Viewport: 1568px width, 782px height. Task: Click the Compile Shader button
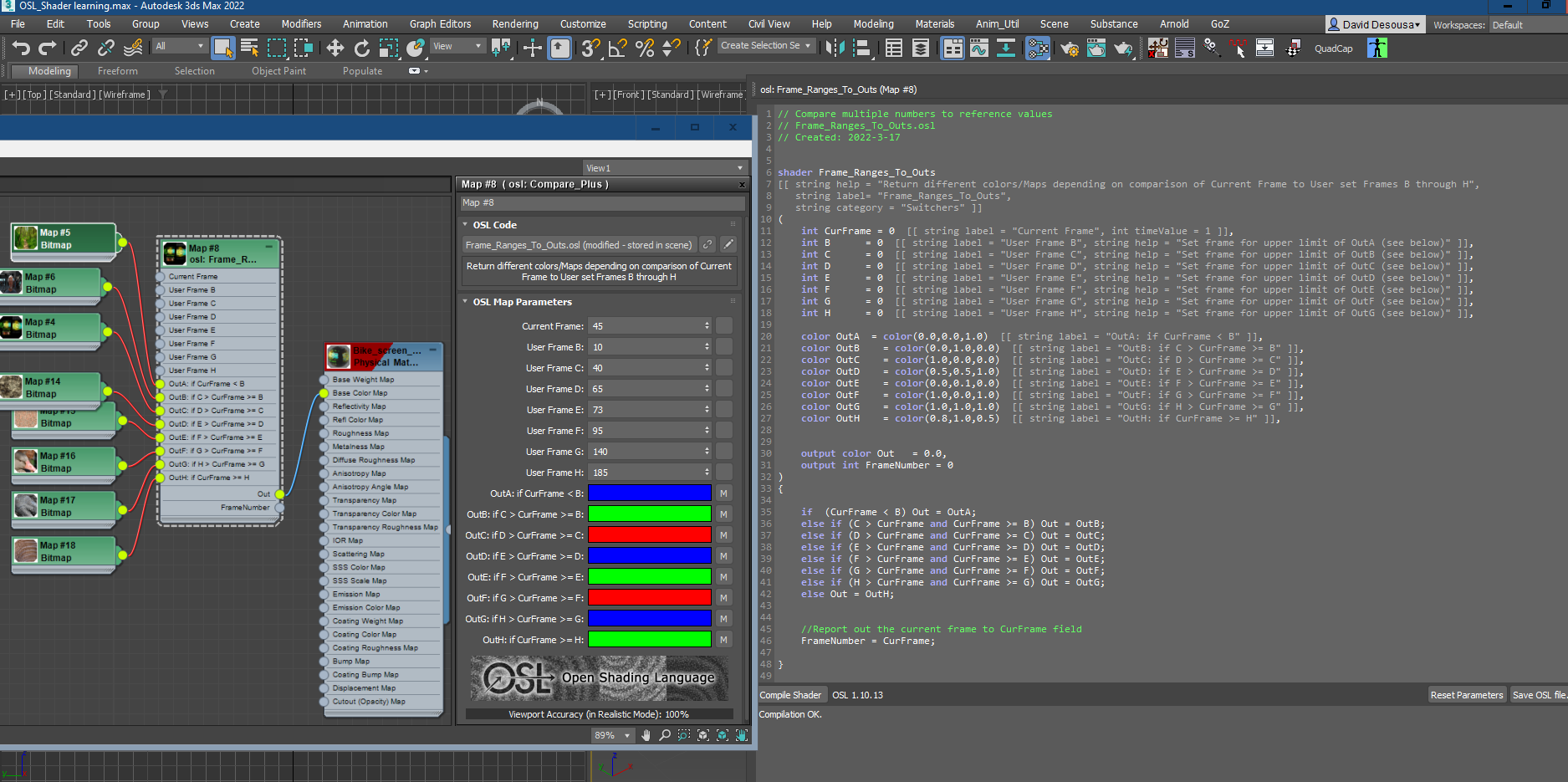point(790,694)
